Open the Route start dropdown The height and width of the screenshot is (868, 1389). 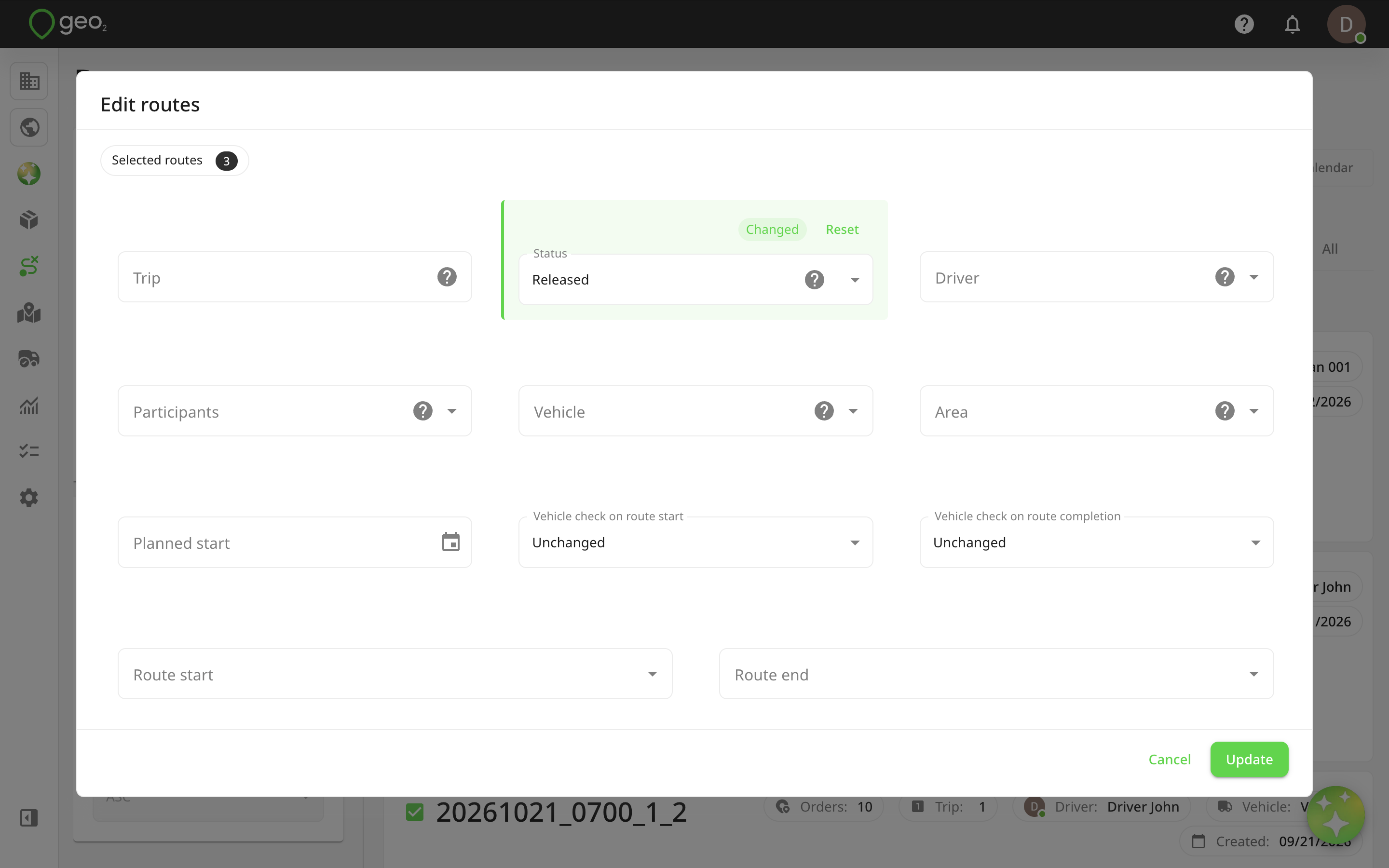click(395, 674)
